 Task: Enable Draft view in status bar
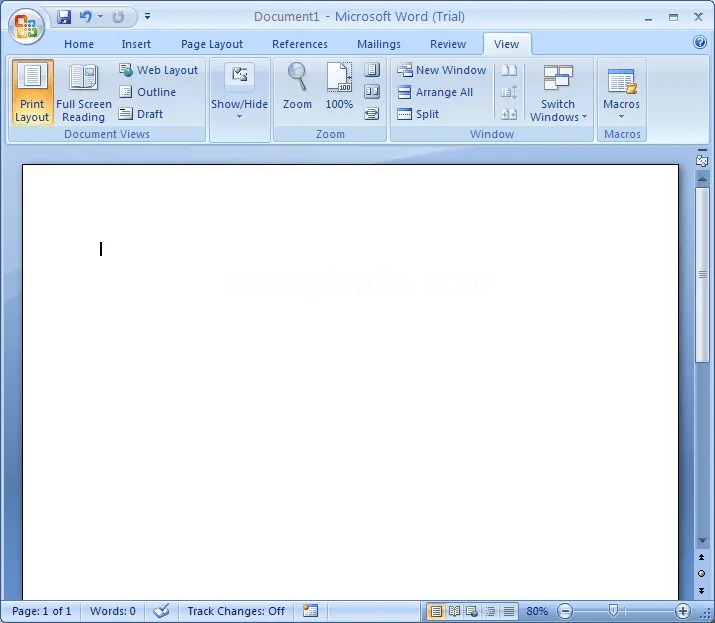[509, 611]
